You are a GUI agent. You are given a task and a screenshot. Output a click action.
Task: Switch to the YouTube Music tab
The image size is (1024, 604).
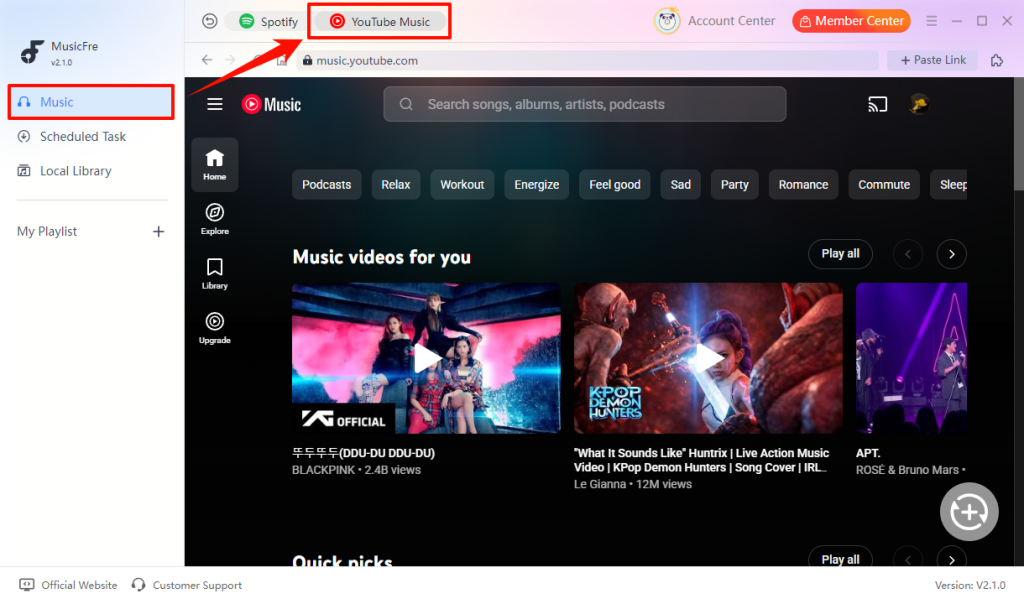[x=379, y=22]
